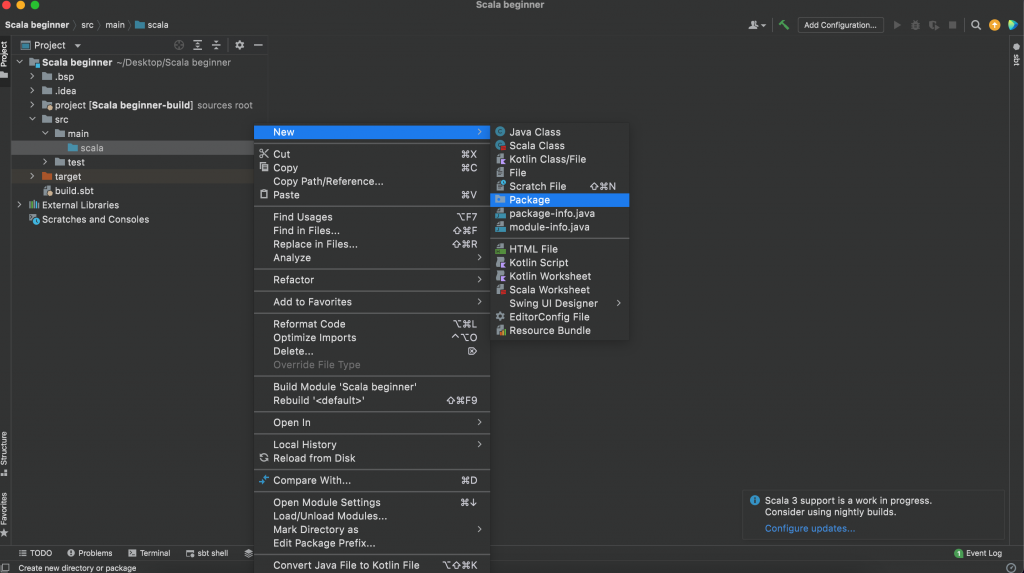Select build.sbt file in tree
1024x573 pixels.
pyautogui.click(x=68, y=191)
